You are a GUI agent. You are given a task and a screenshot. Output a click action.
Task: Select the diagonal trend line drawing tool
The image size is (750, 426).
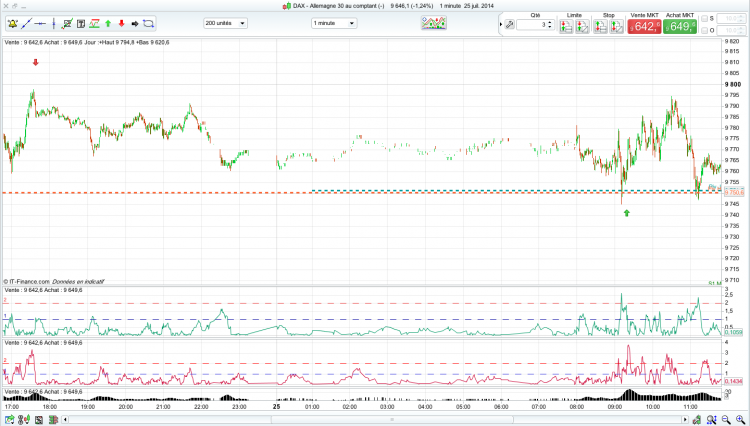pos(27,23)
